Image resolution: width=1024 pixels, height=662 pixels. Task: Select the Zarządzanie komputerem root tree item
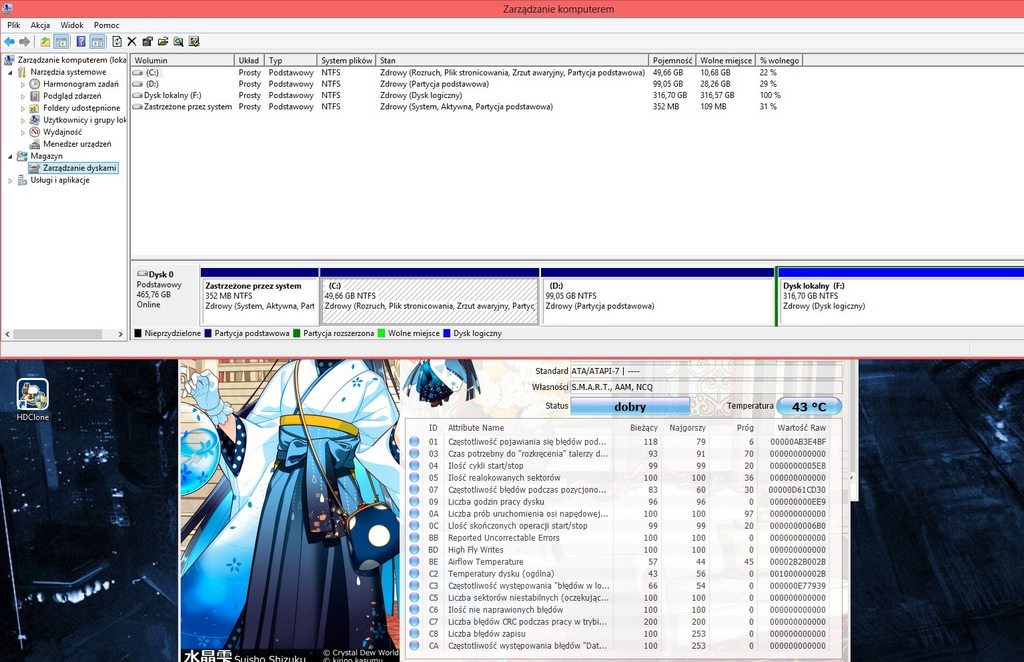click(72, 60)
